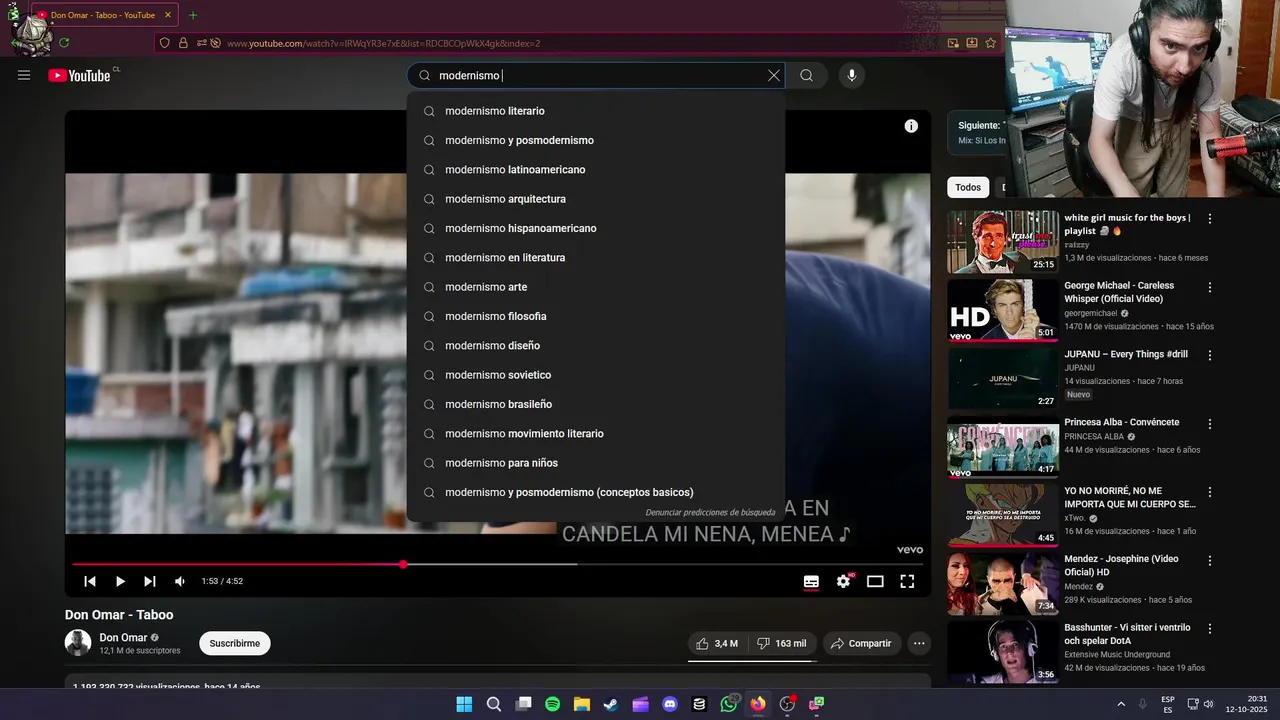Select suggestion 'modernismo para niños'
1280x720 pixels.
point(595,463)
